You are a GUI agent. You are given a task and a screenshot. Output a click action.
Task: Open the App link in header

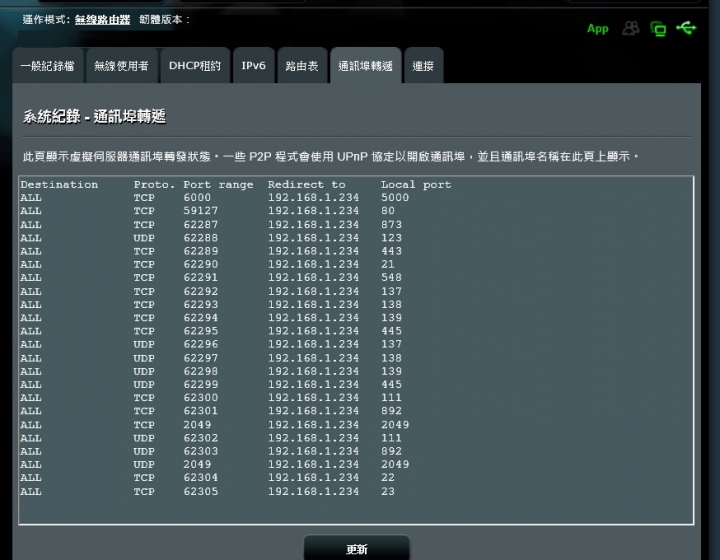coord(597,29)
